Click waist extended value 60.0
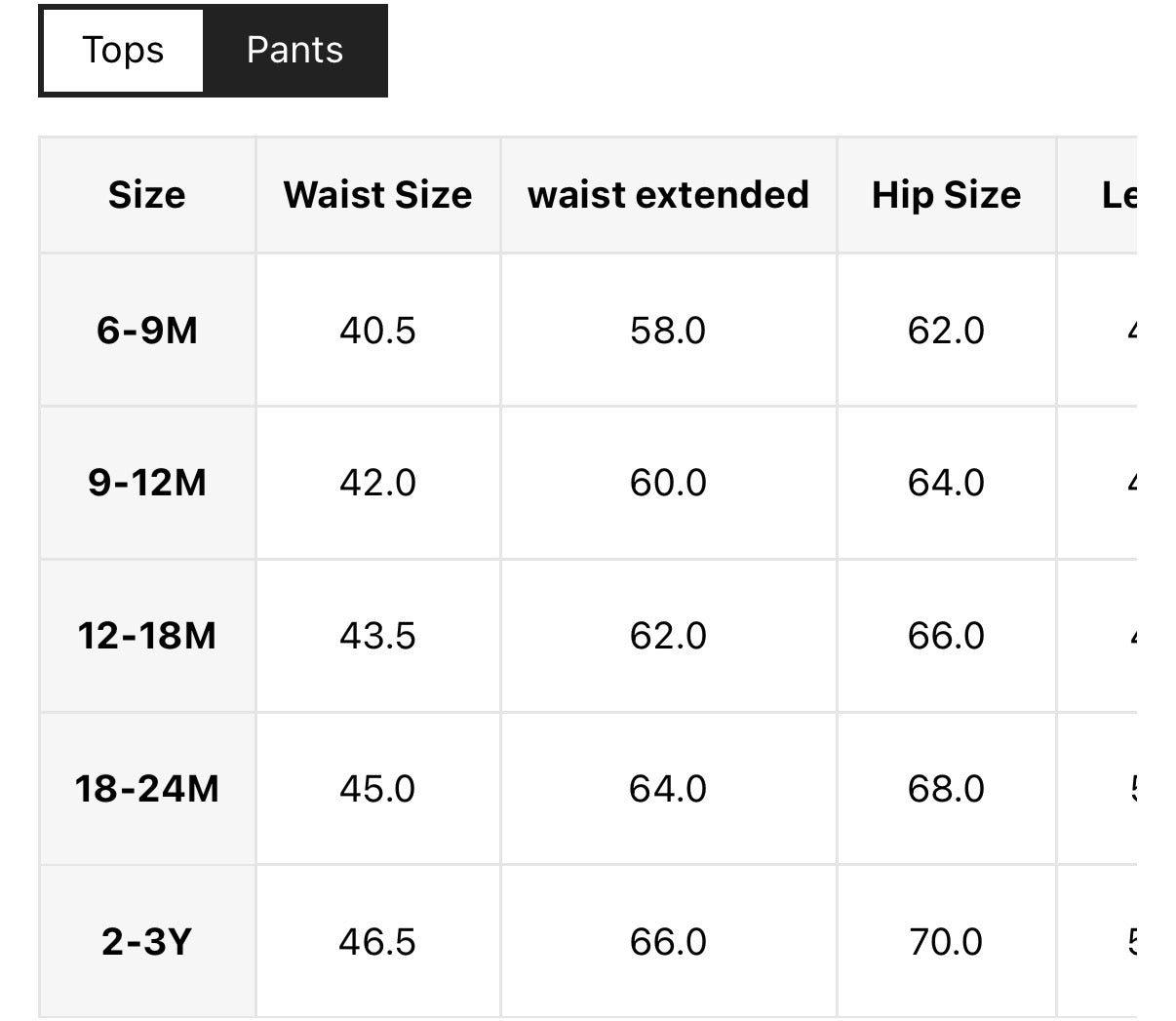 tap(668, 483)
